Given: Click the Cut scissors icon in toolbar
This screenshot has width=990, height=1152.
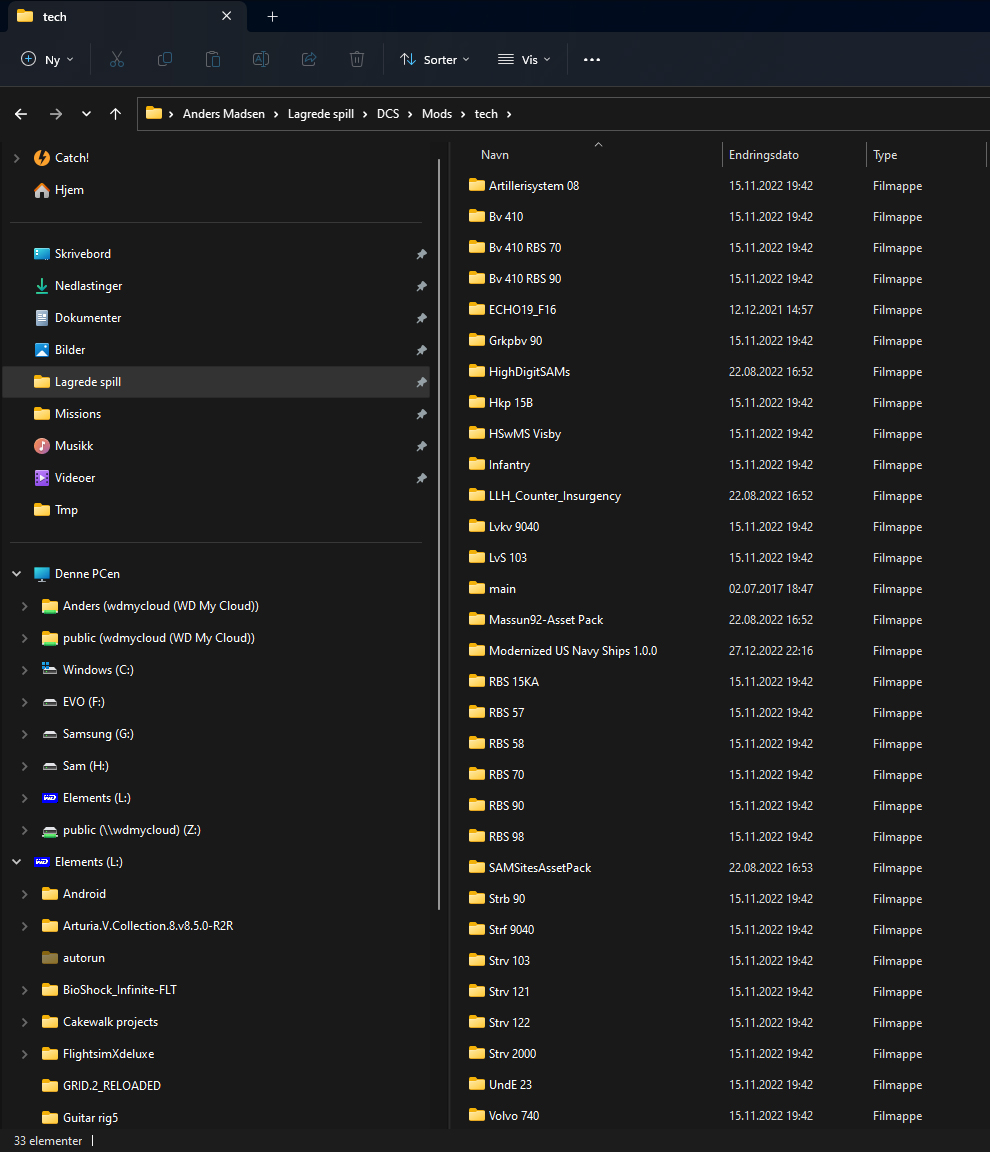Looking at the screenshot, I should click(117, 60).
